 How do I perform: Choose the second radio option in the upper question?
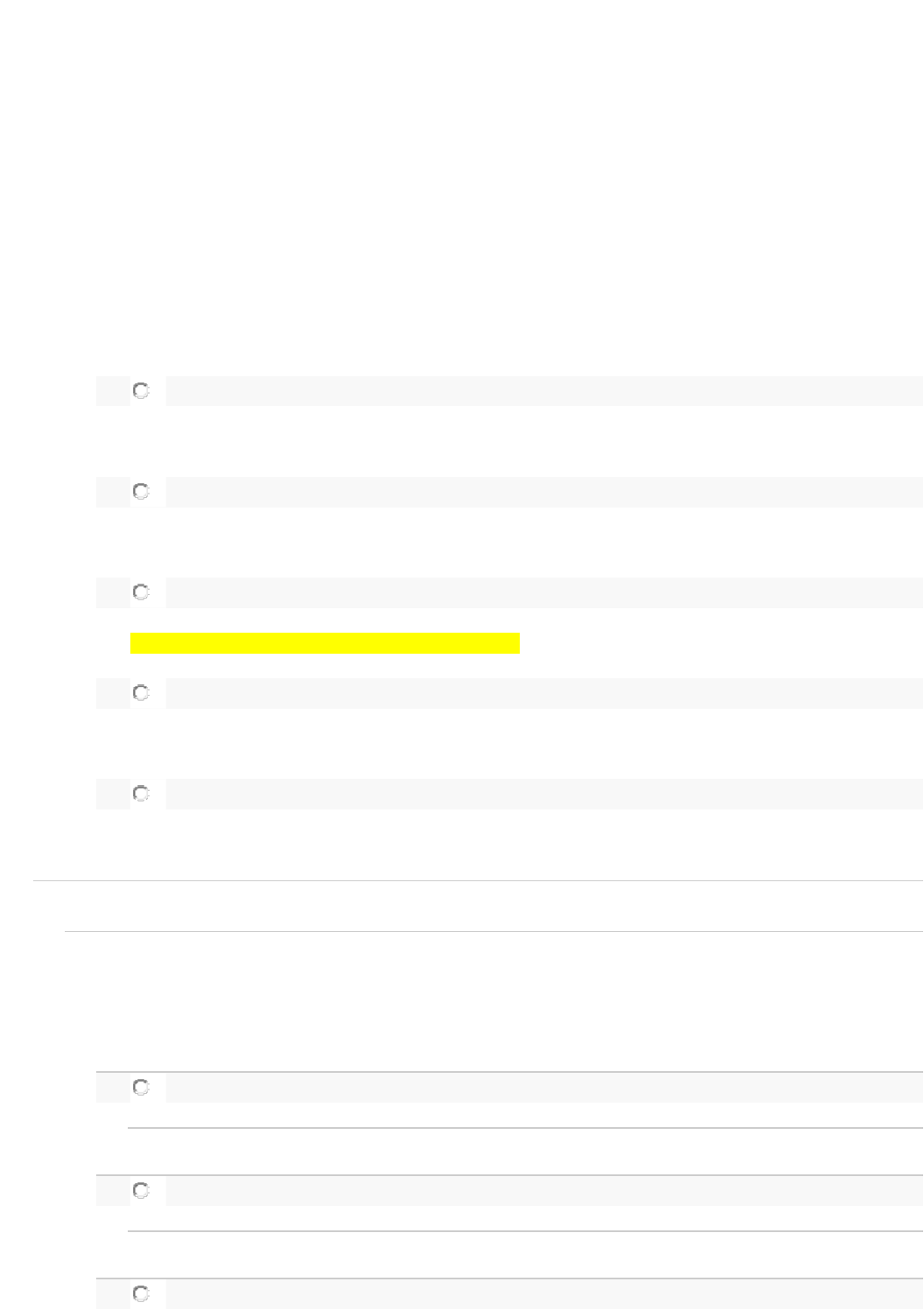click(141, 492)
